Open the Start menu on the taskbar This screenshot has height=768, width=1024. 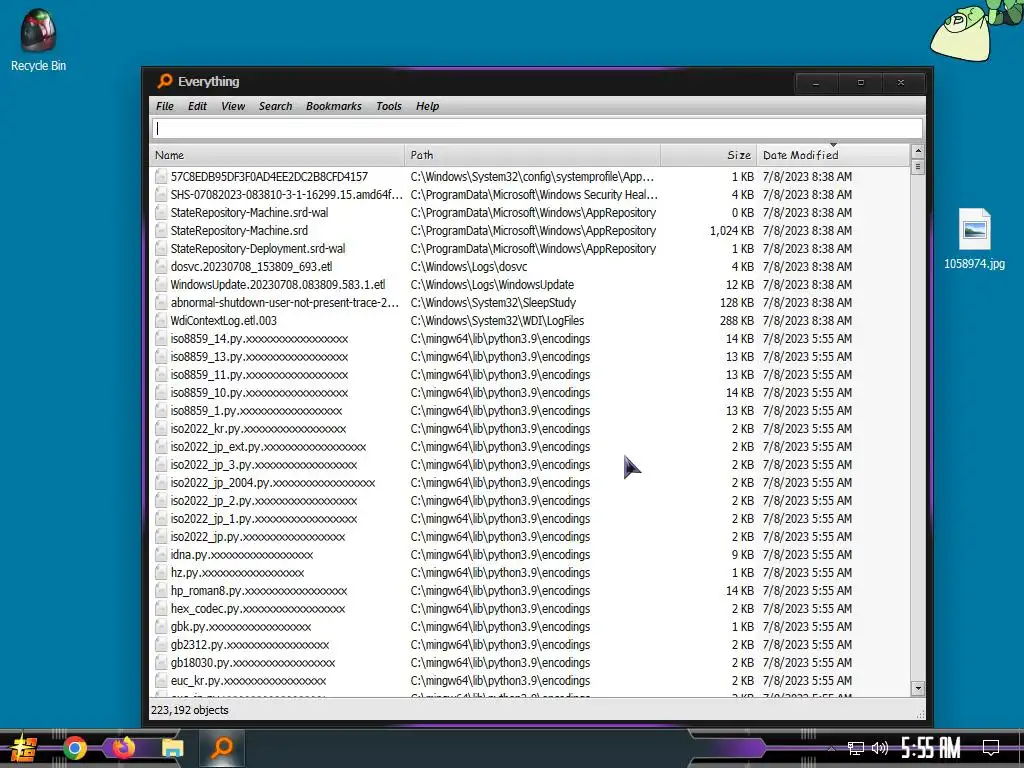click(22, 748)
